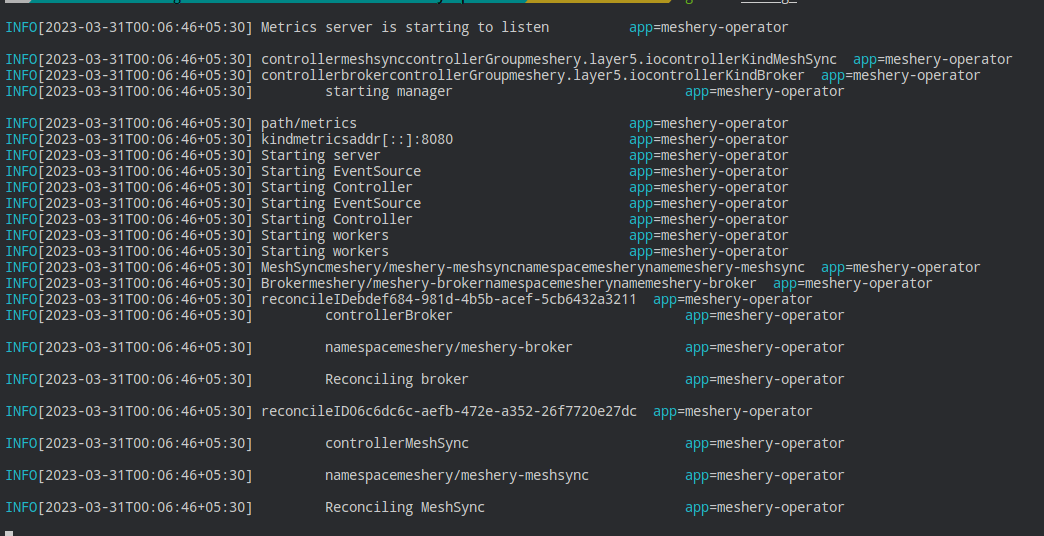Click the 'starting manager' log message
1044x536 pixels.
coord(389,91)
